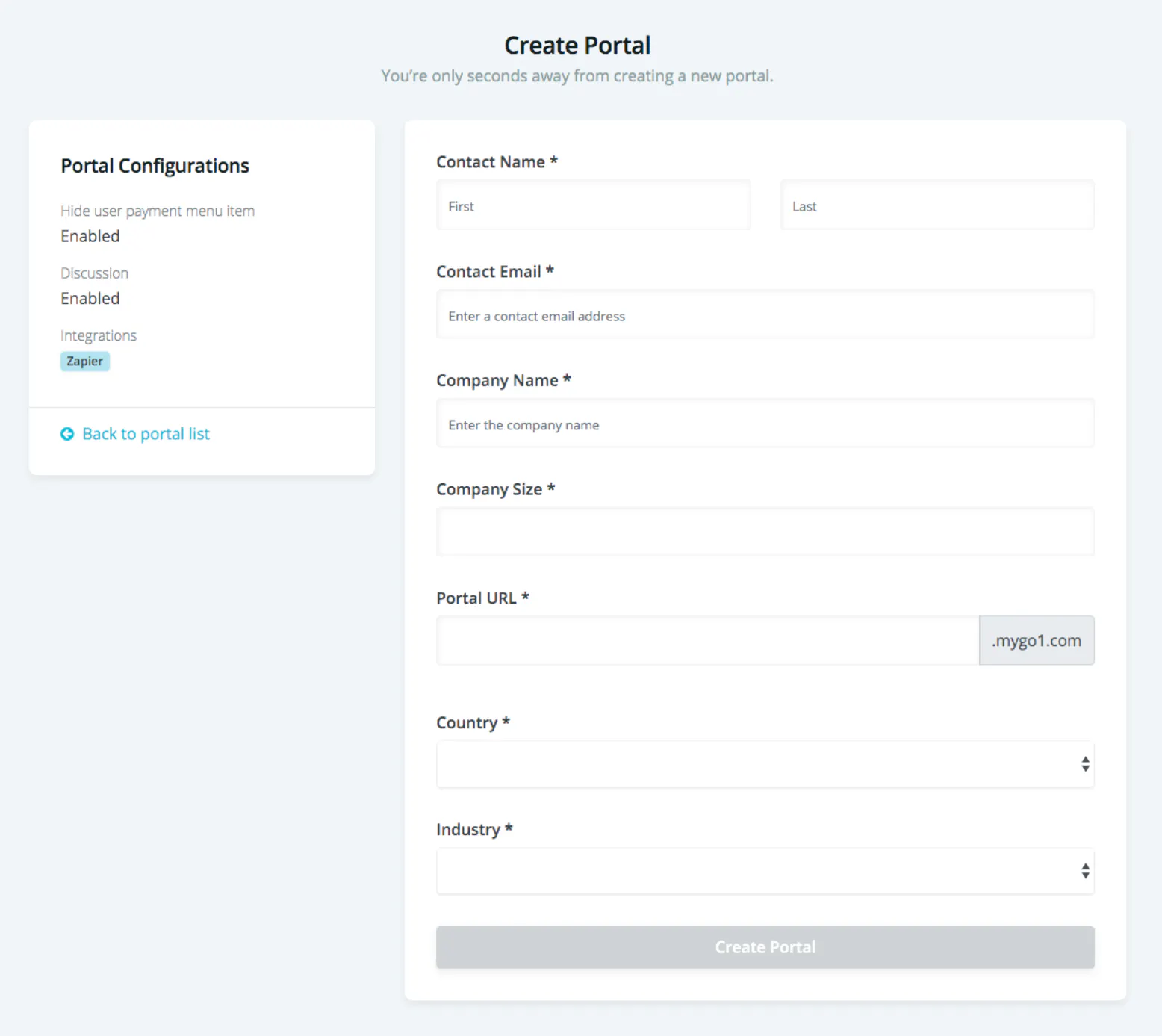Click the Industry field label
The image size is (1162, 1036).
coord(474,830)
